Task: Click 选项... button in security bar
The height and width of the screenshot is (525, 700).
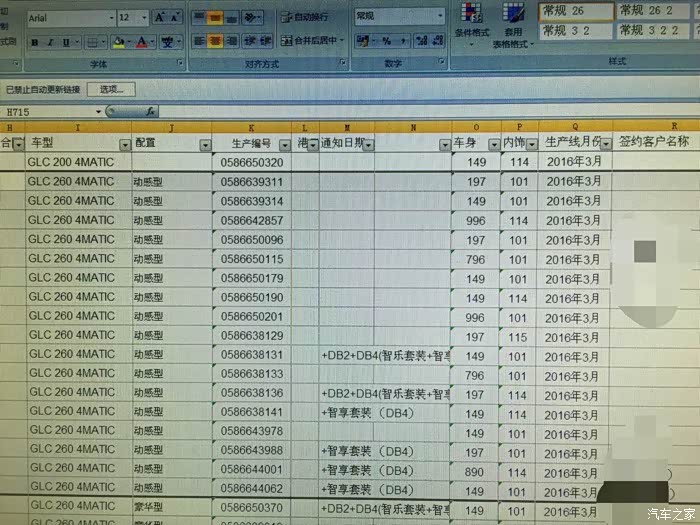Action: [111, 89]
